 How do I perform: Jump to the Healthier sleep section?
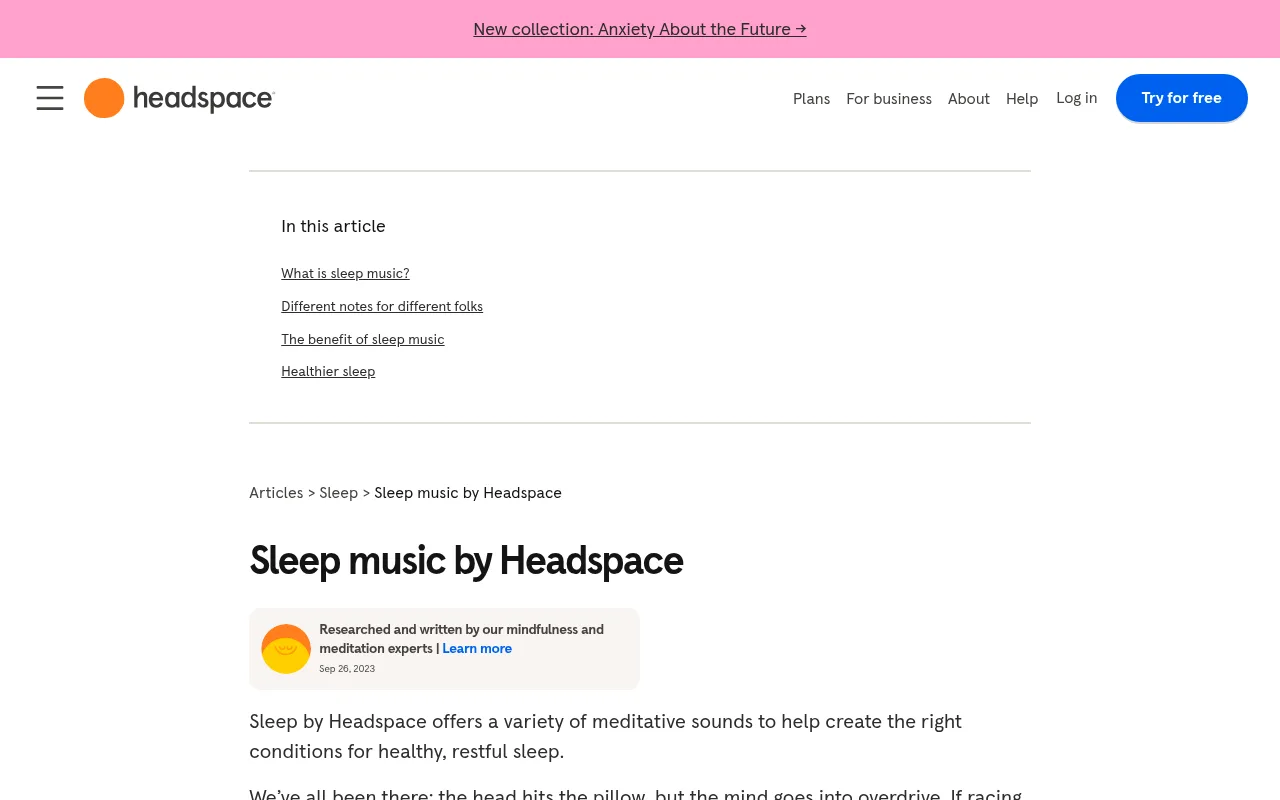tap(328, 372)
